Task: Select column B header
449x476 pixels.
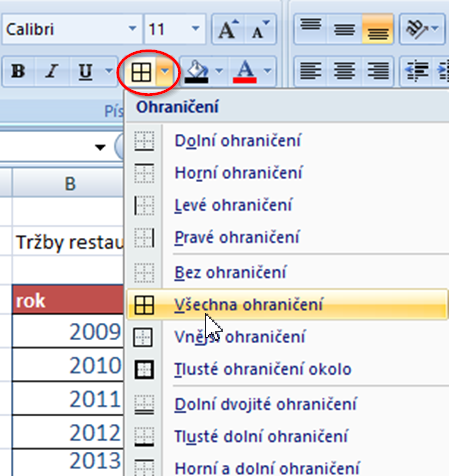Action: tap(68, 183)
